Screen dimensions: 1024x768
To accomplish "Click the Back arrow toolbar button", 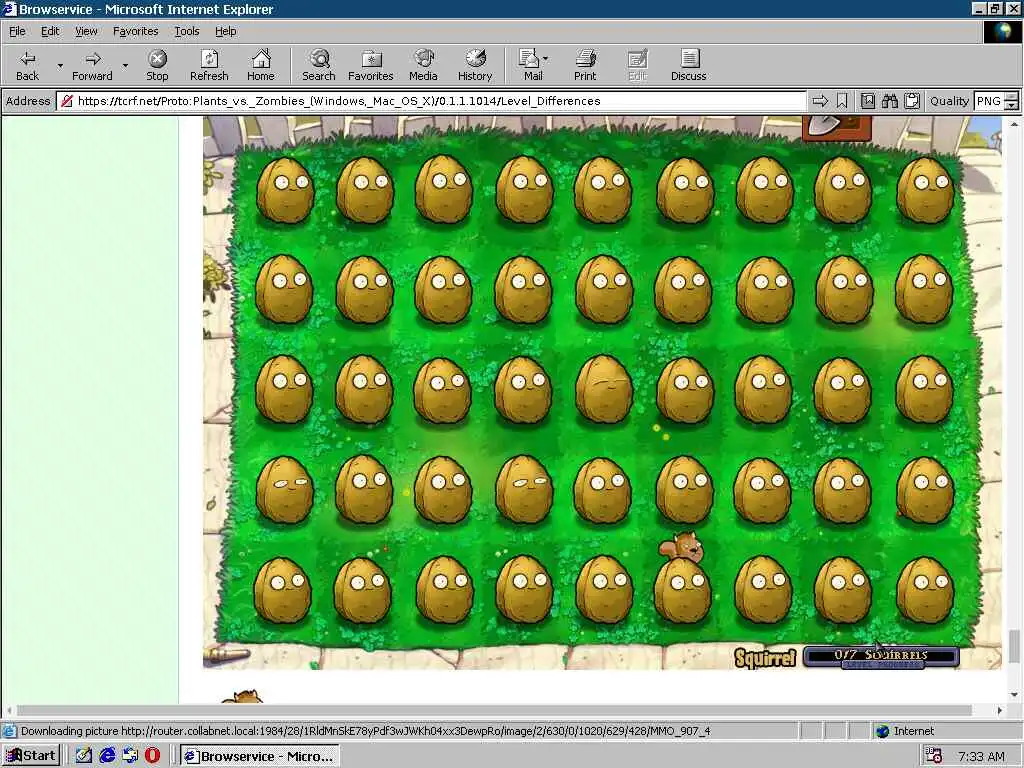I will click(x=27, y=65).
